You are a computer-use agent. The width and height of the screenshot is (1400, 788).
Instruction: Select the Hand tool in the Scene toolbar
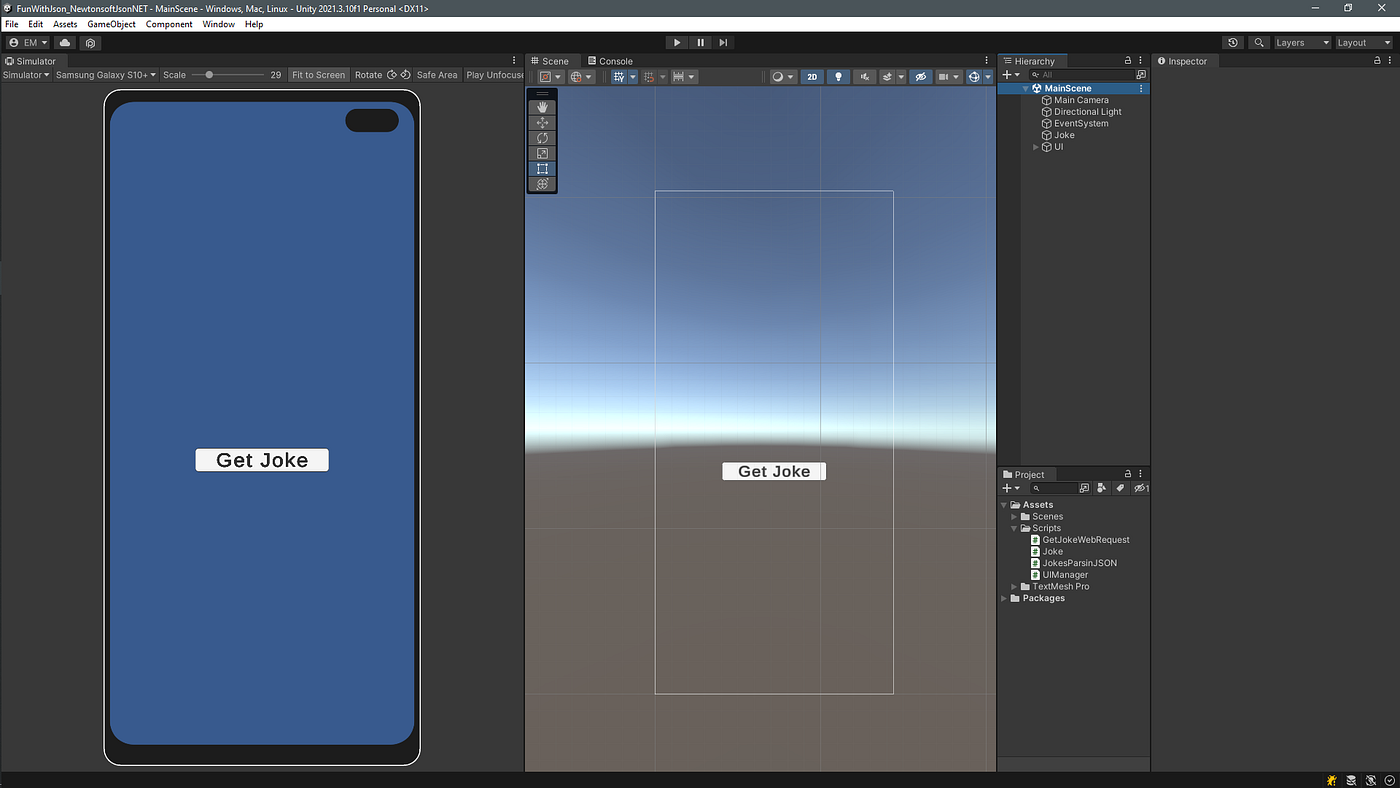coord(542,106)
